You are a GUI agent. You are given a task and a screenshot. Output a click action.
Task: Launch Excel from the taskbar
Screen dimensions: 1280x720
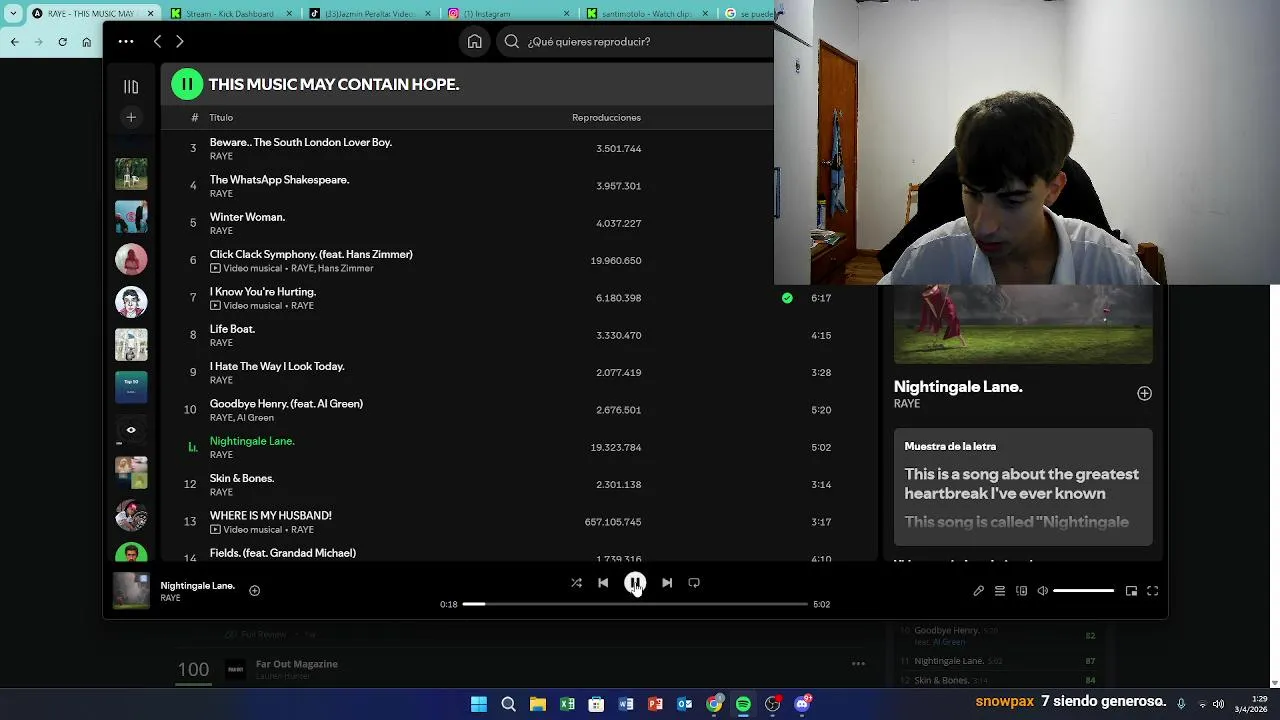point(567,704)
